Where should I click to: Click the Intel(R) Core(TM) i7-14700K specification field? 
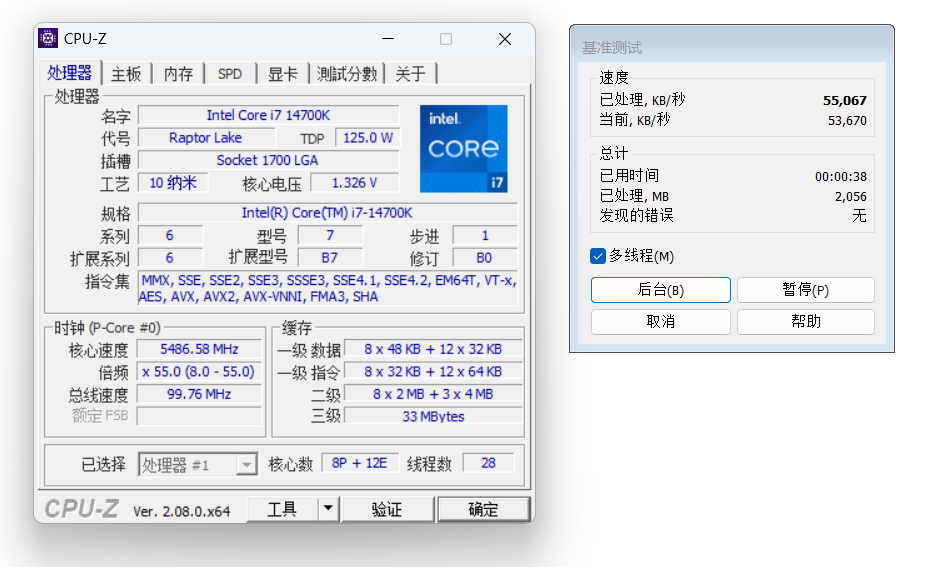point(327,212)
